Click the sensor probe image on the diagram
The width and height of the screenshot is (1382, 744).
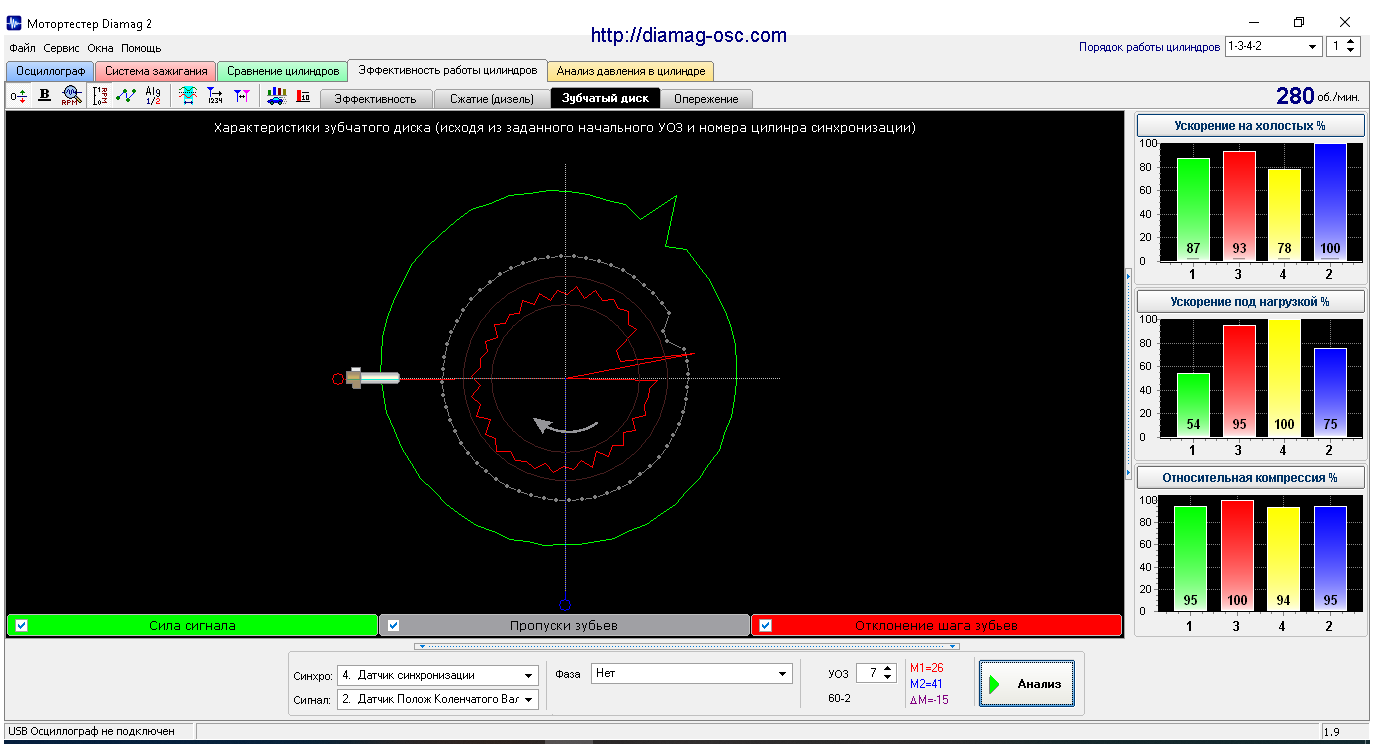click(x=372, y=378)
